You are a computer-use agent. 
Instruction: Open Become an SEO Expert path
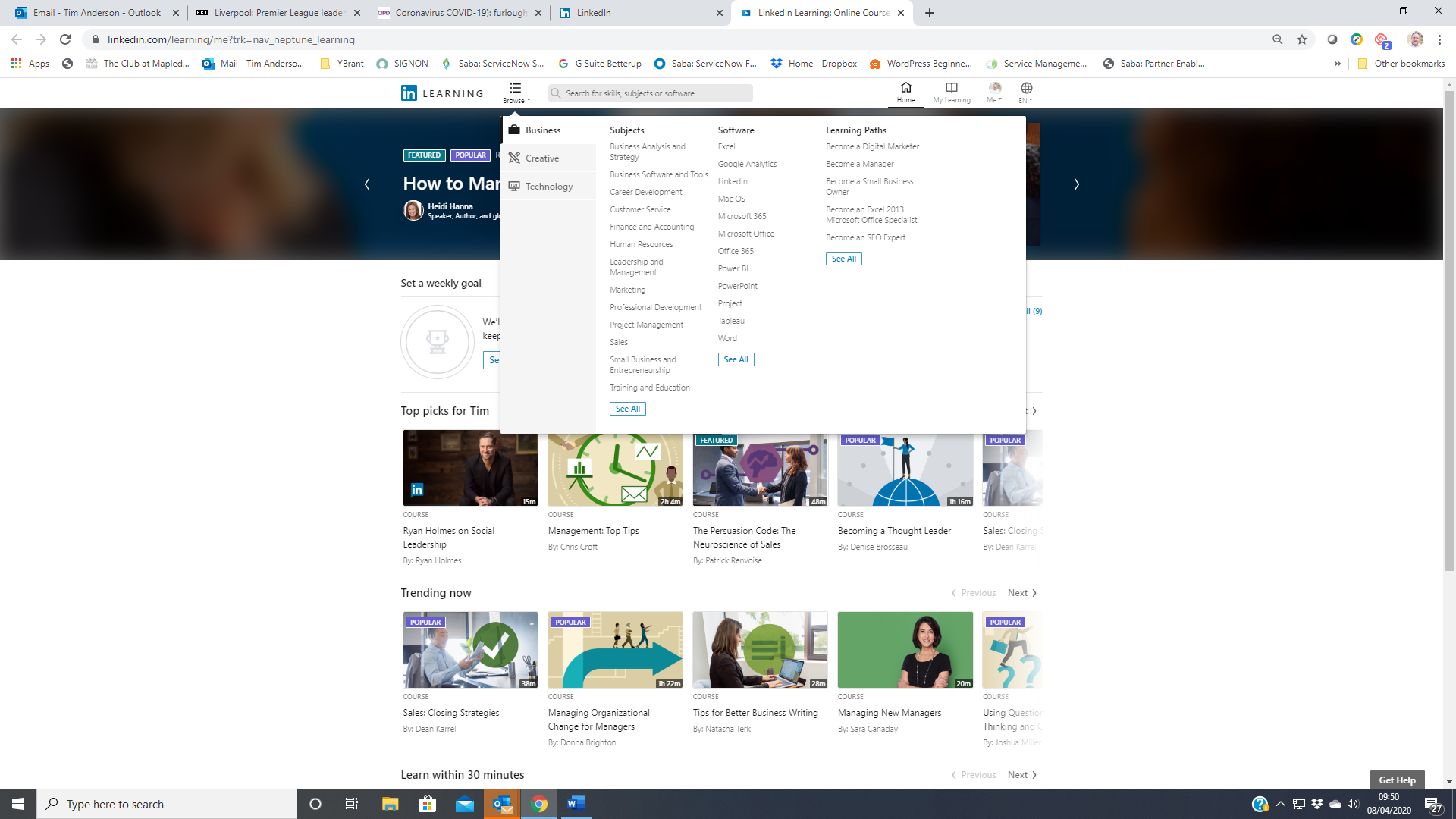(x=865, y=237)
